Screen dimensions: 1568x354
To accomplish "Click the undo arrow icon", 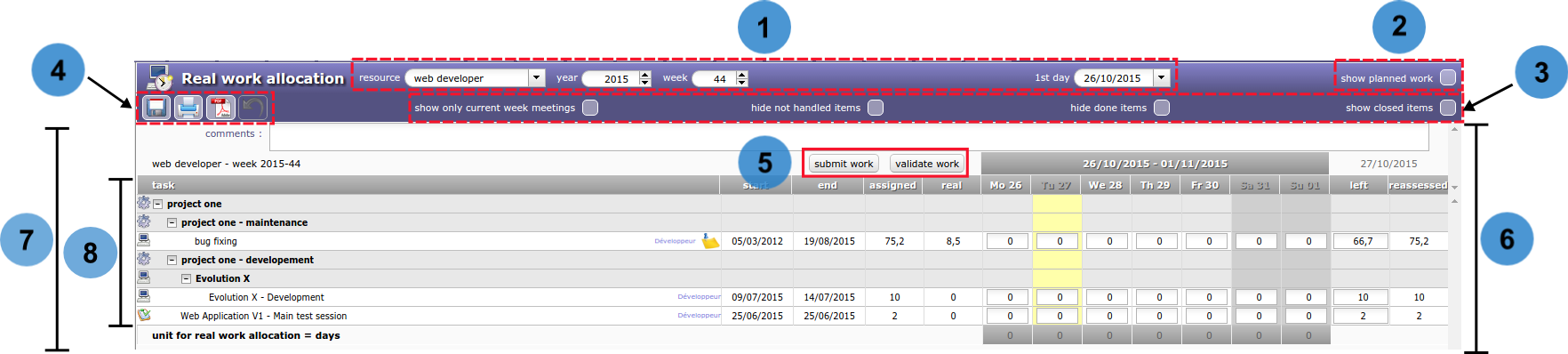I will click(252, 108).
